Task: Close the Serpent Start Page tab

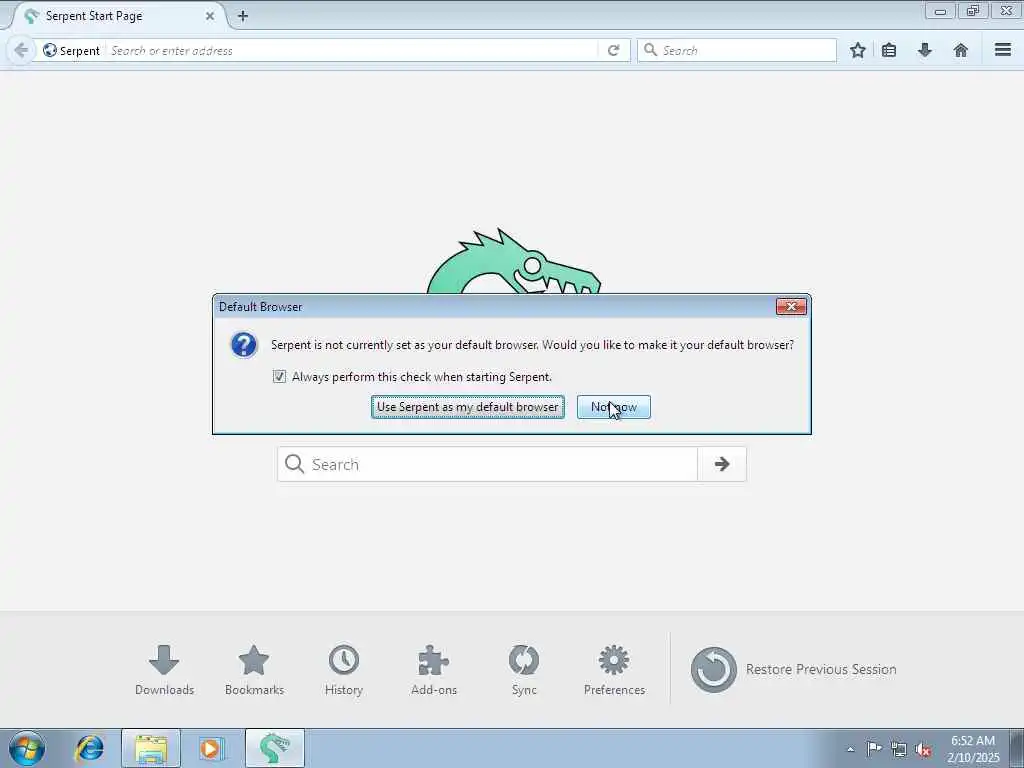Action: click(x=210, y=16)
